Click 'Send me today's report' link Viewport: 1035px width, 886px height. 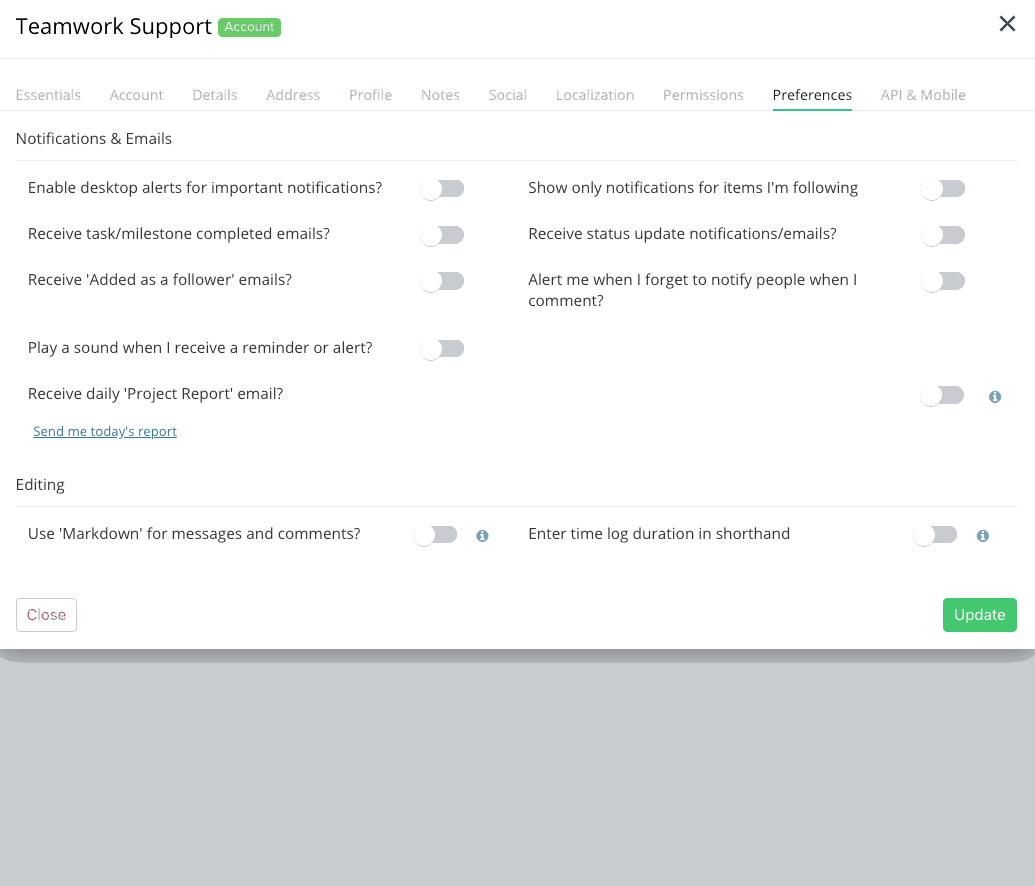[105, 431]
